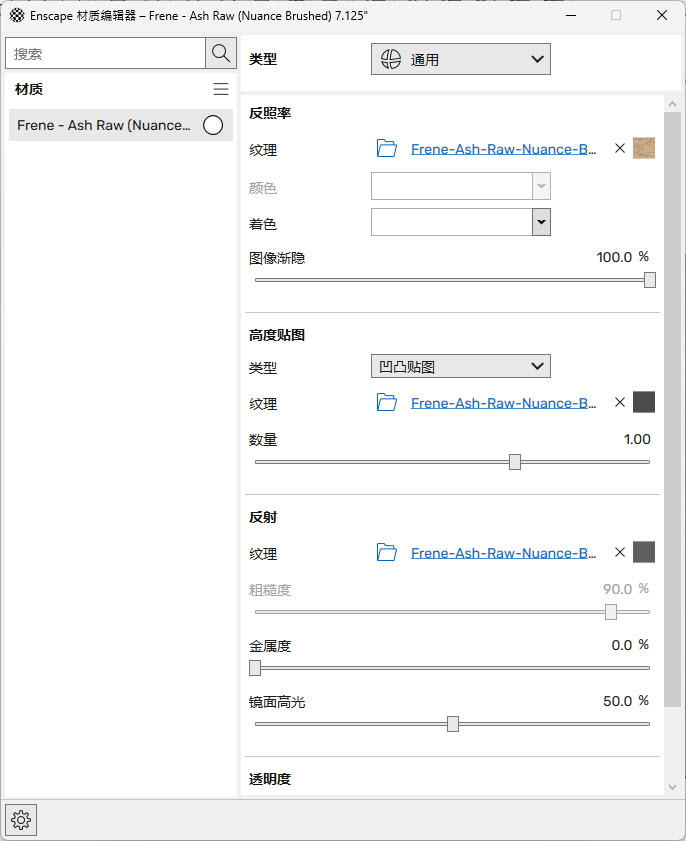Click the 镜面高光 specular slider handle
This screenshot has height=841, width=686.
[x=453, y=724]
